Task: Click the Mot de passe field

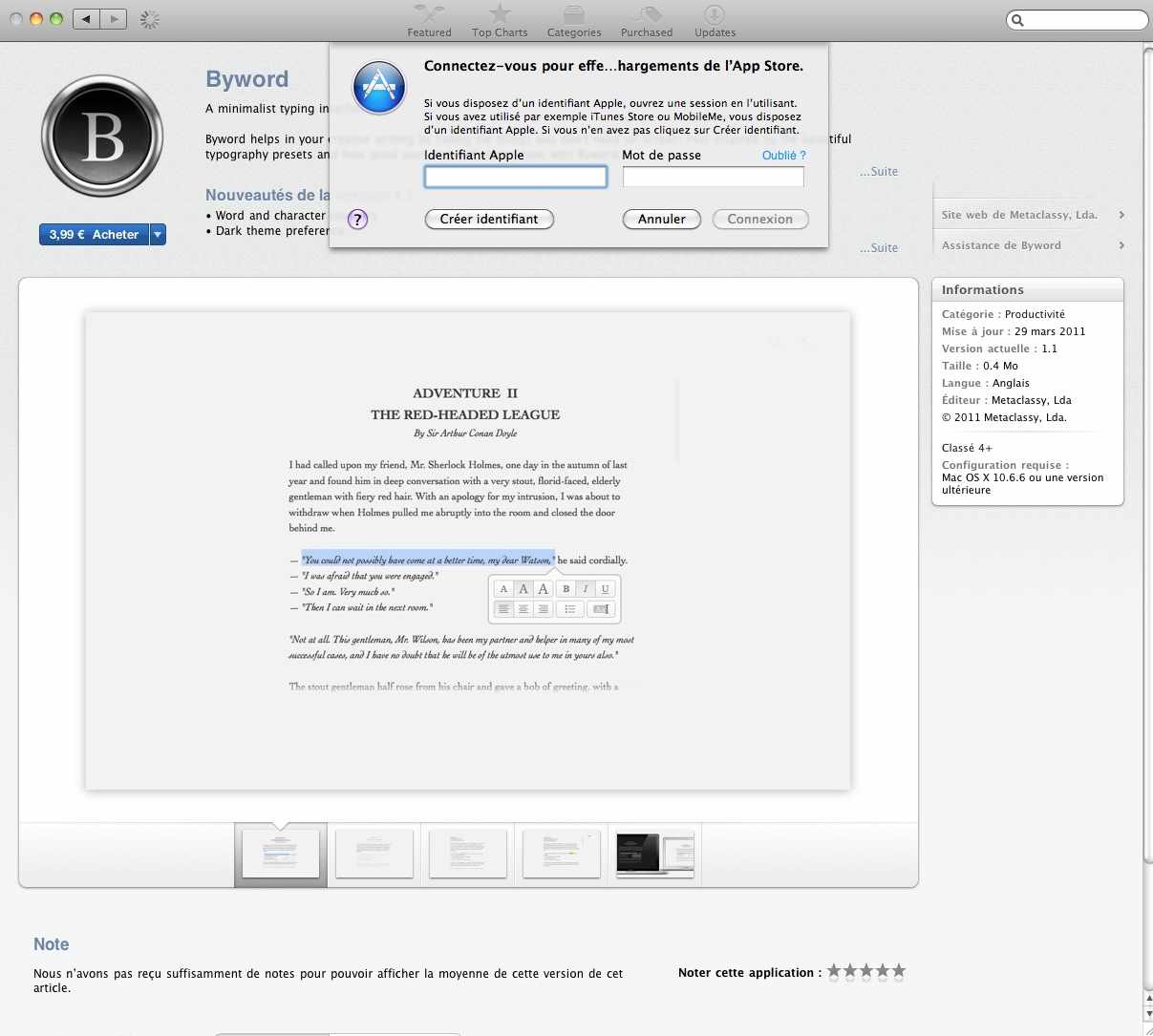Action: pos(714,177)
